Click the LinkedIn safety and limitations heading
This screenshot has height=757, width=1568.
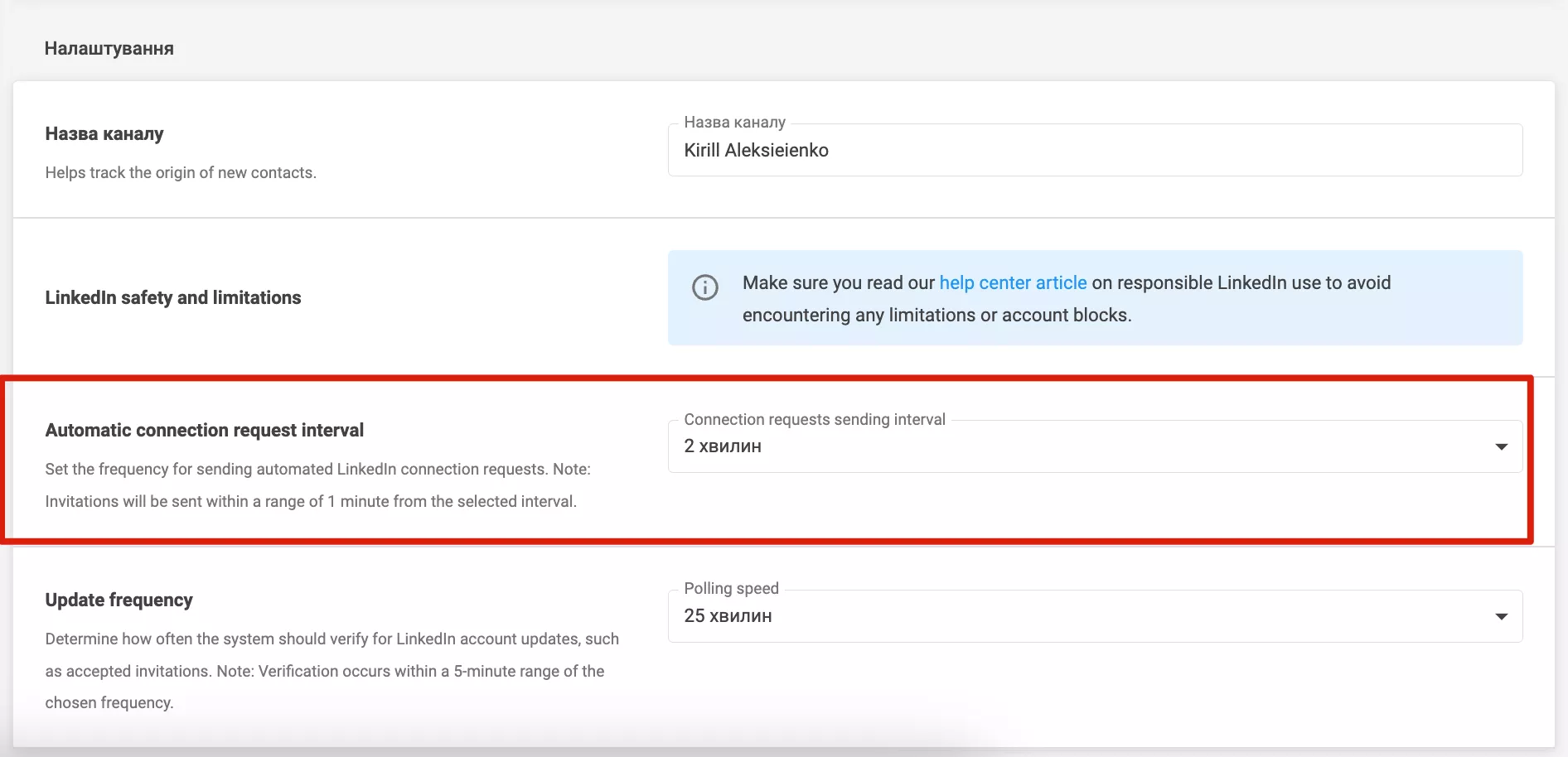point(173,297)
